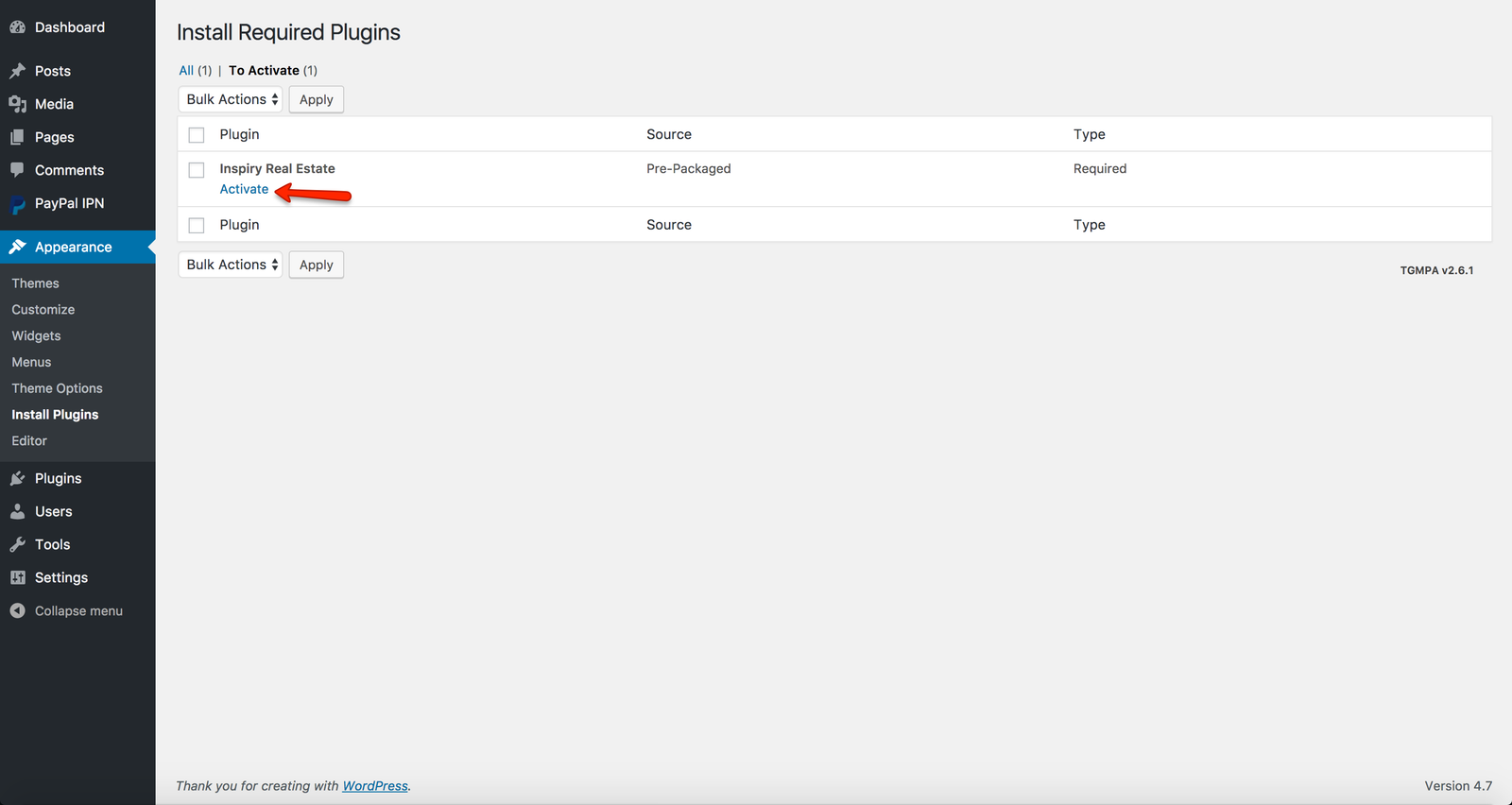This screenshot has height=805, width=1512.
Task: Click the Source column label in footer
Action: 669,225
